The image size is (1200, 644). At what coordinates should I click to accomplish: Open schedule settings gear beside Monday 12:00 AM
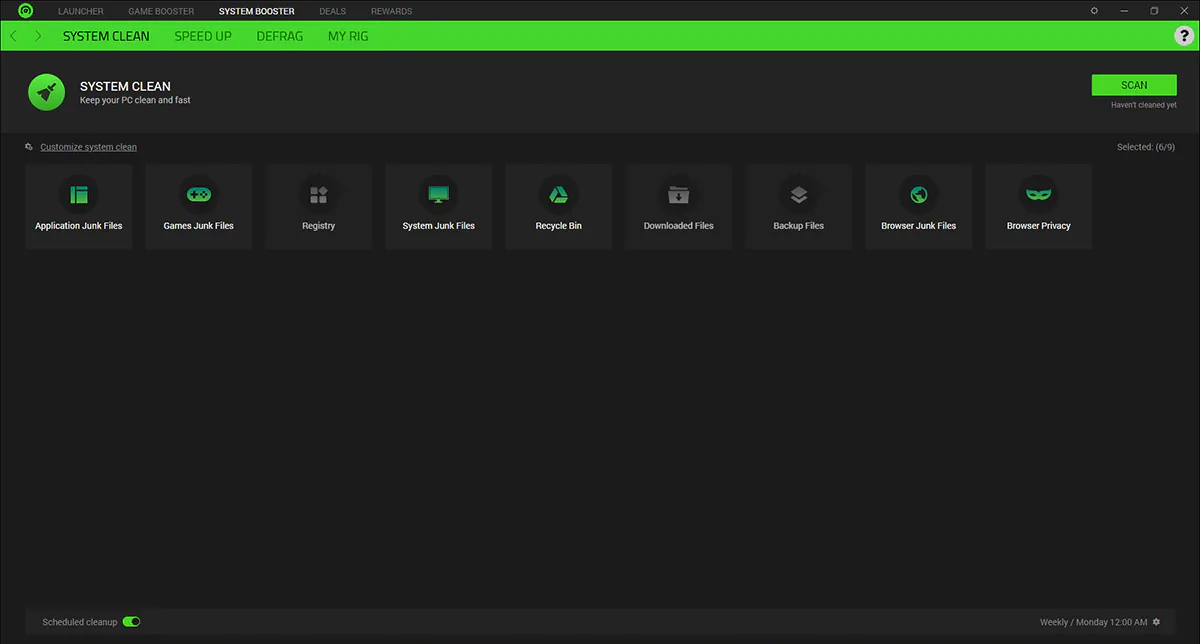1157,622
